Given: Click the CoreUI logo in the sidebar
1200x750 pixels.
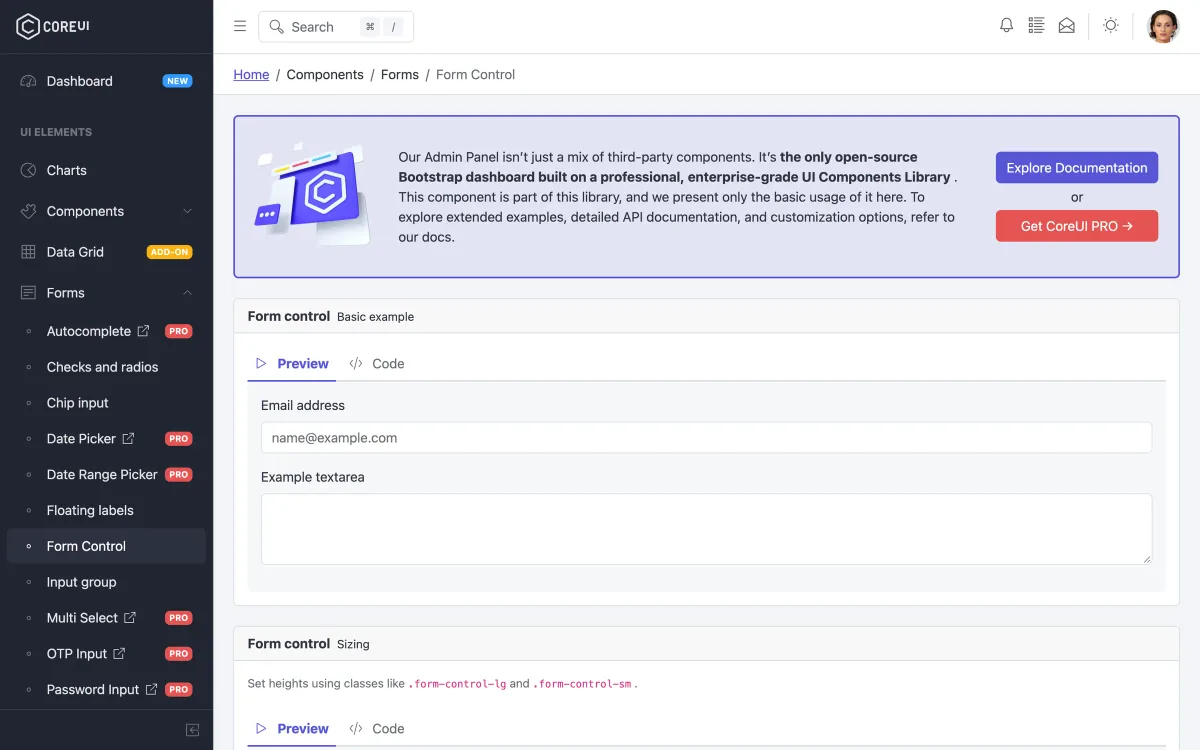Looking at the screenshot, I should point(53,26).
